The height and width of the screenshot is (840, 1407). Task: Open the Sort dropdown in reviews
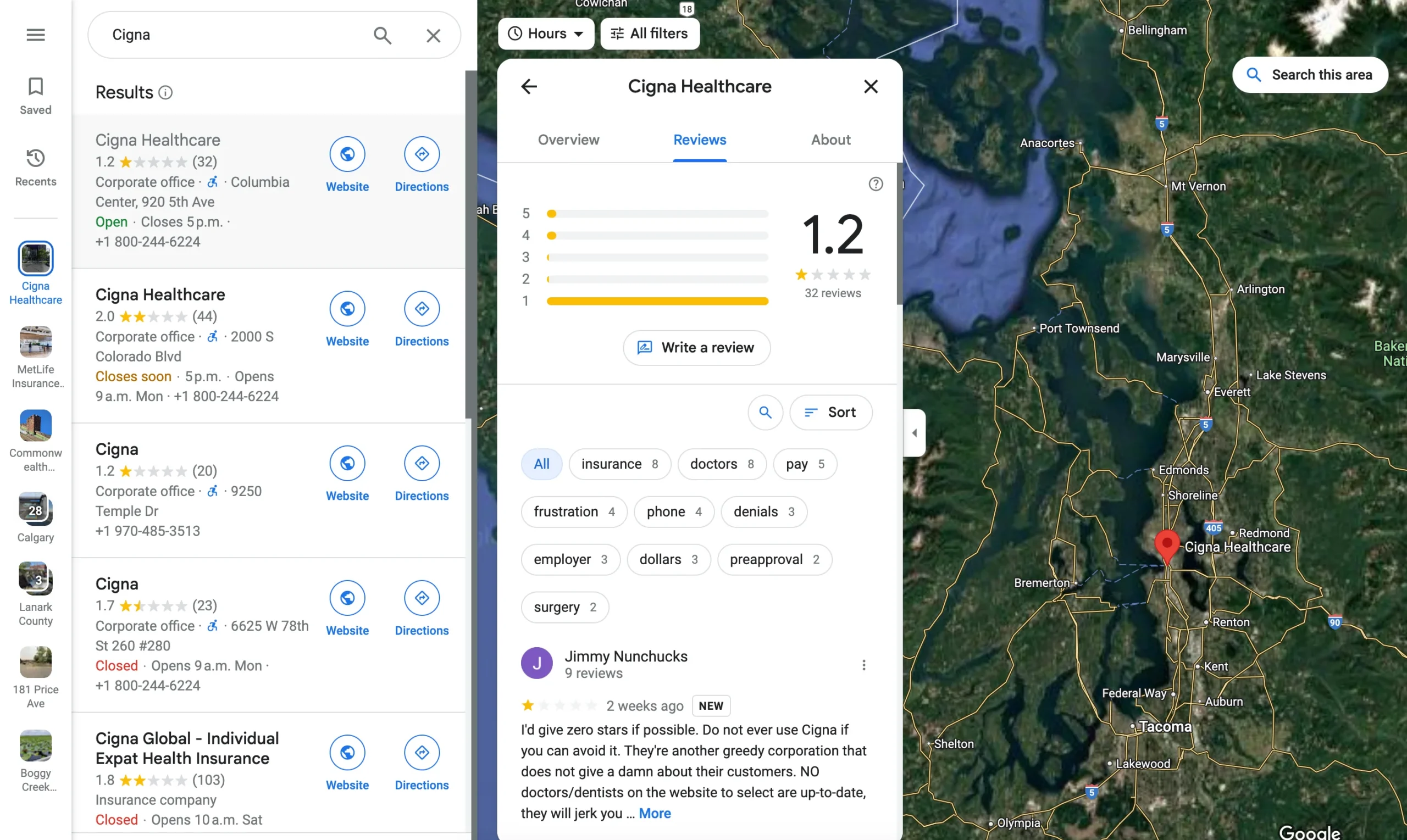tap(830, 412)
